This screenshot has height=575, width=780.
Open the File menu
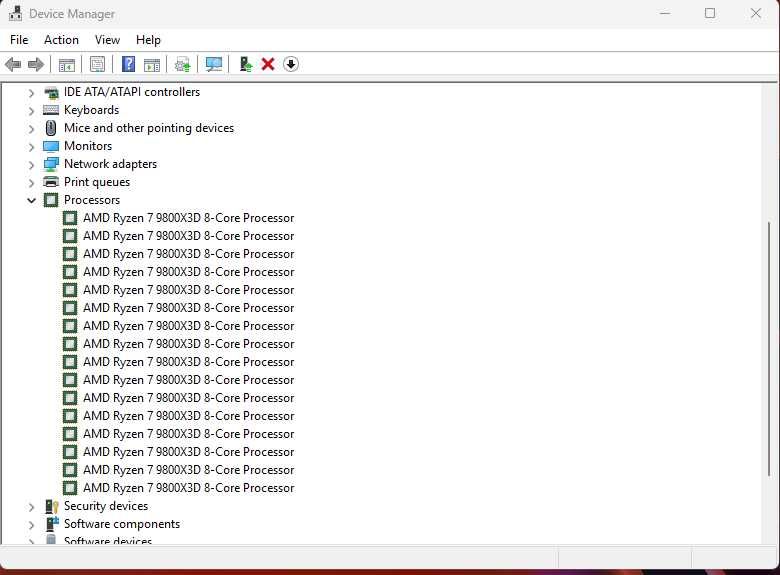pyautogui.click(x=19, y=40)
